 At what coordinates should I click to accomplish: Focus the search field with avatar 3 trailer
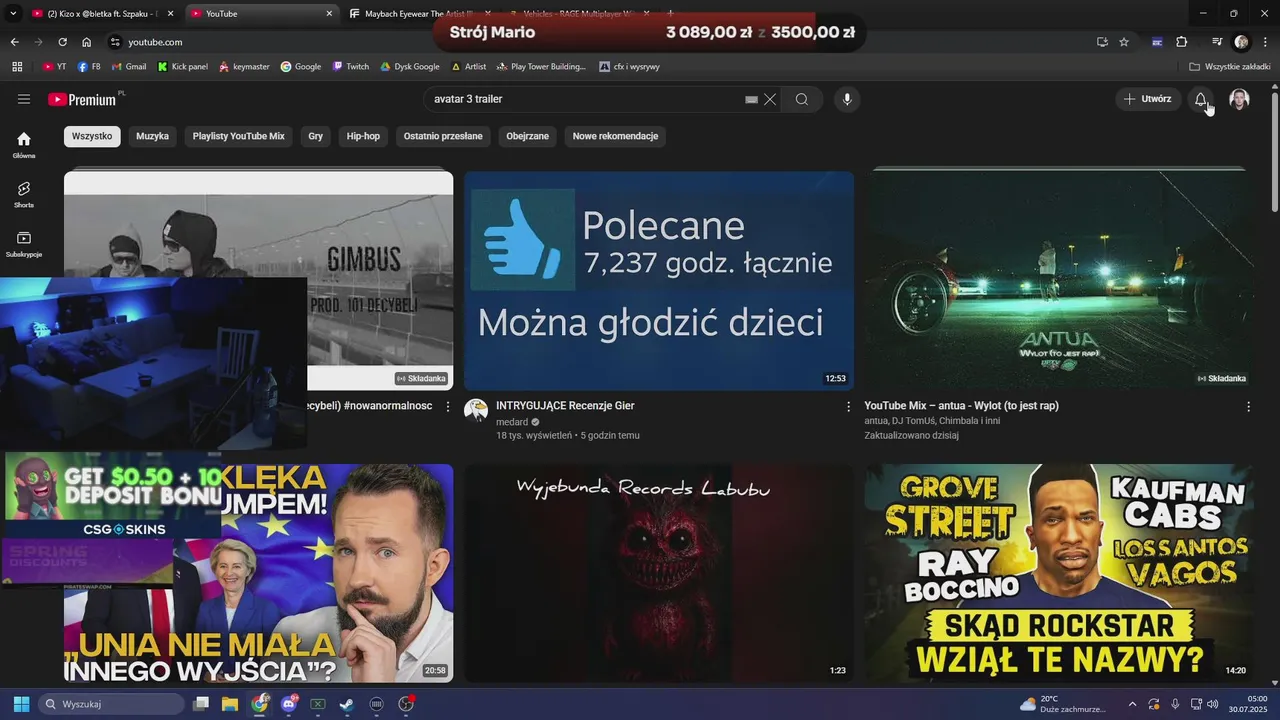tap(585, 99)
